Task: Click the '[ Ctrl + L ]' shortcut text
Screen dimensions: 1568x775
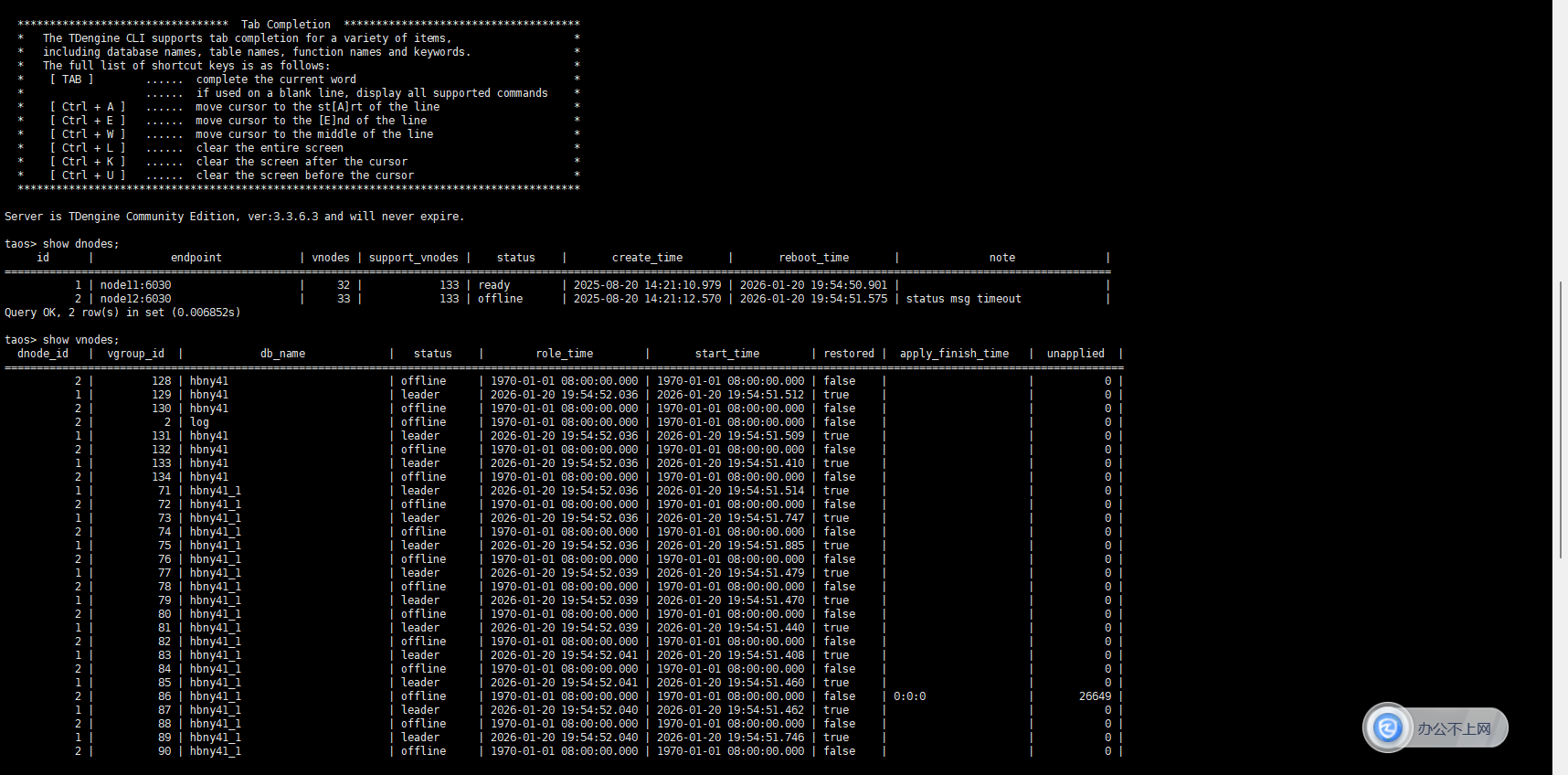Action: click(88, 148)
